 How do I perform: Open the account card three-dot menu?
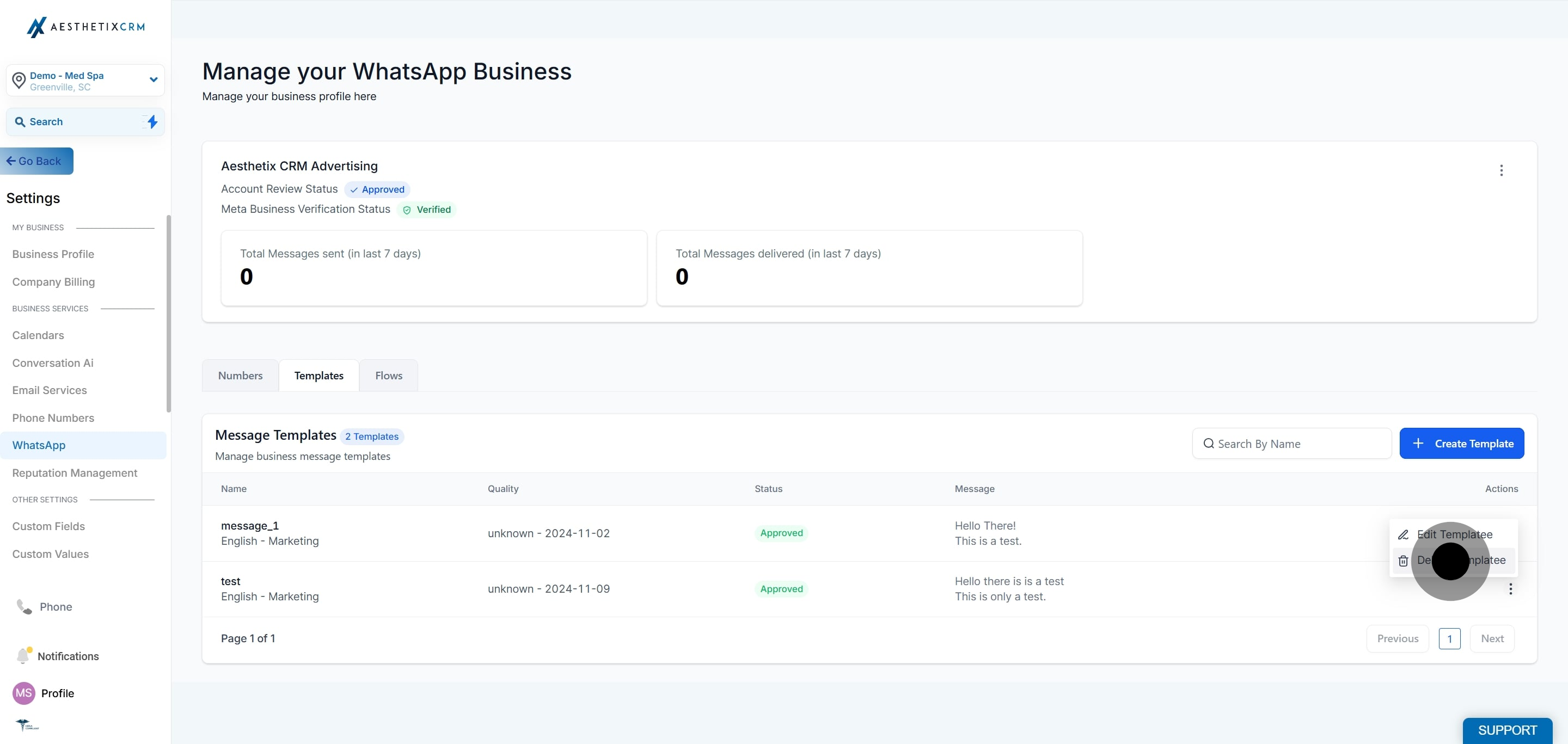pos(1502,170)
